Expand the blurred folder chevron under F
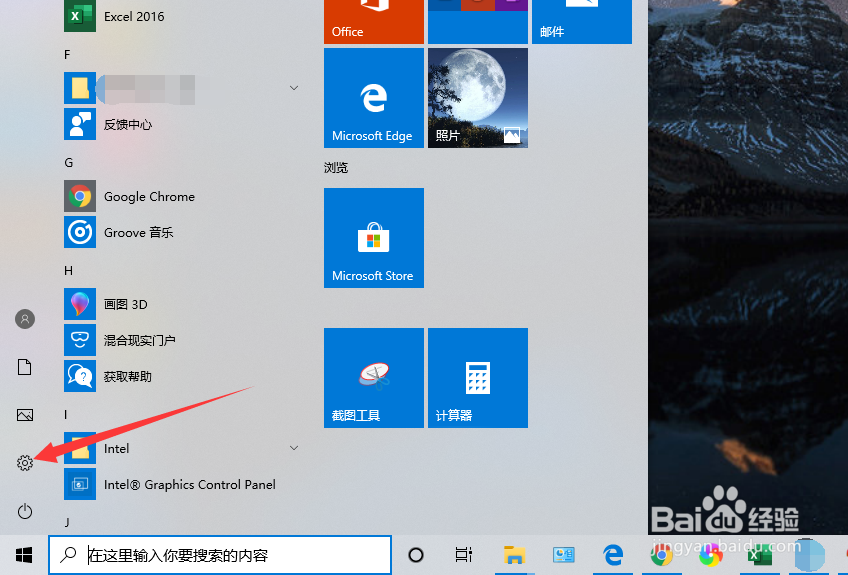Viewport: 848px width, 575px height. coord(294,88)
